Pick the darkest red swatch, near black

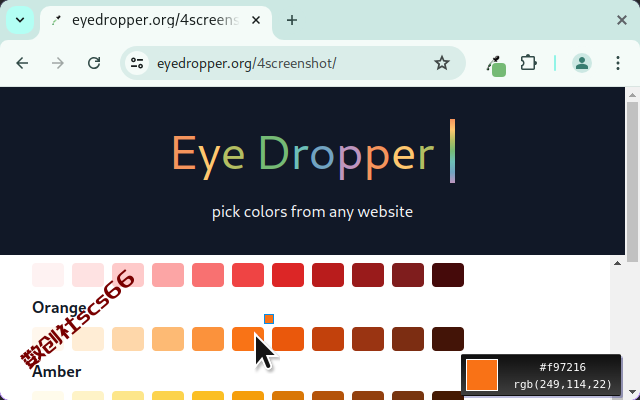448,275
